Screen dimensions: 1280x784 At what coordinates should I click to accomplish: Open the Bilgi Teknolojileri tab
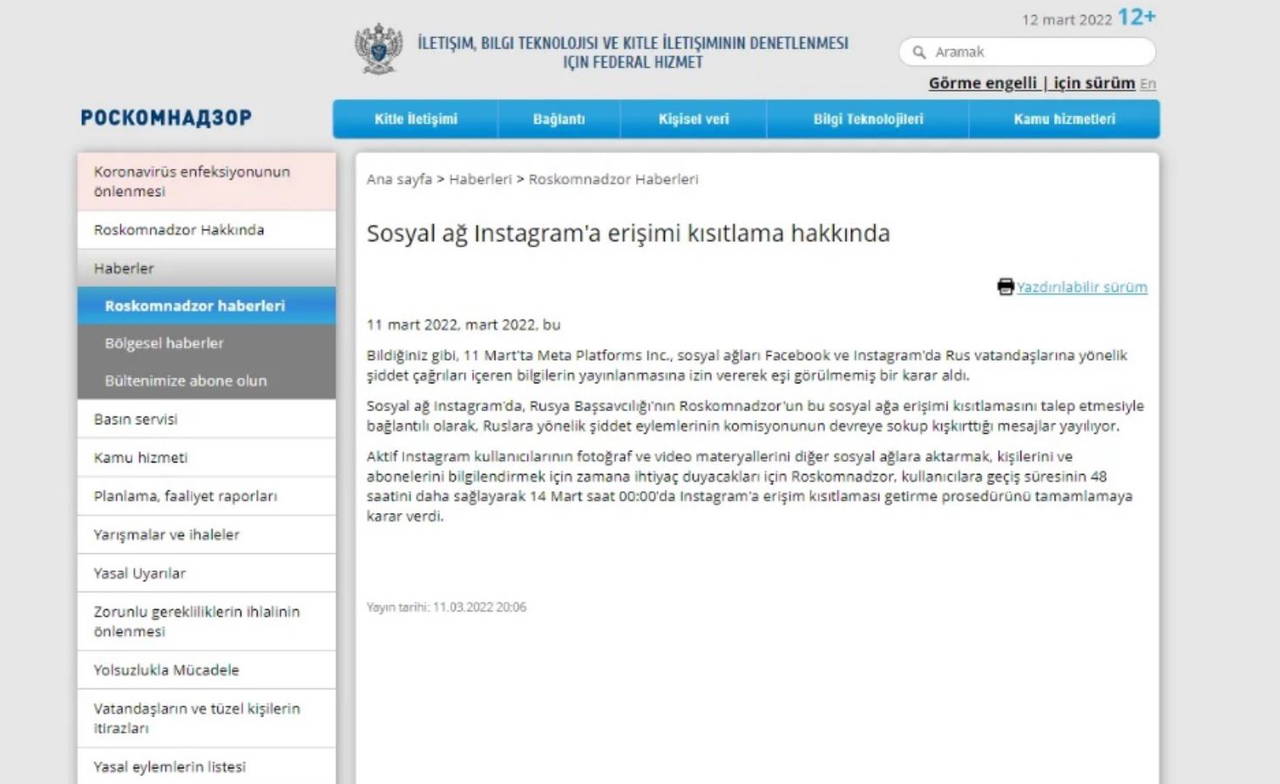pos(867,119)
